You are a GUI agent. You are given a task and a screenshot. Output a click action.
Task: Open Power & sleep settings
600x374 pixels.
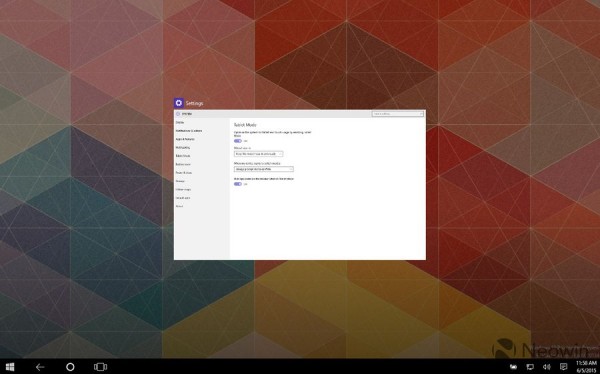184,173
